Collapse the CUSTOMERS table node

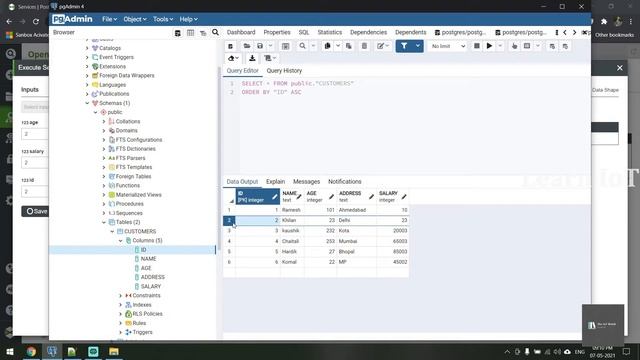coord(112,231)
